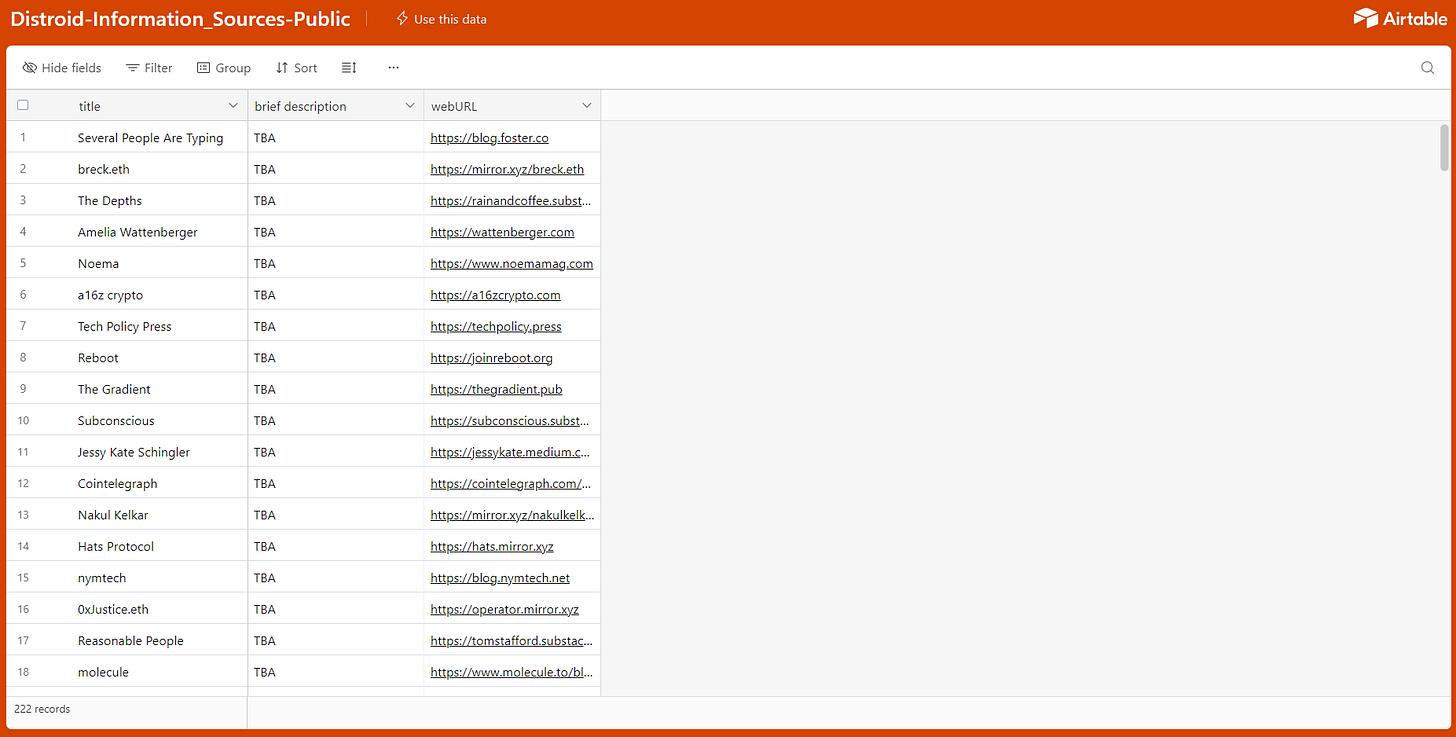This screenshot has width=1456, height=737.
Task: Open link https://blog.foster.co
Action: click(490, 138)
